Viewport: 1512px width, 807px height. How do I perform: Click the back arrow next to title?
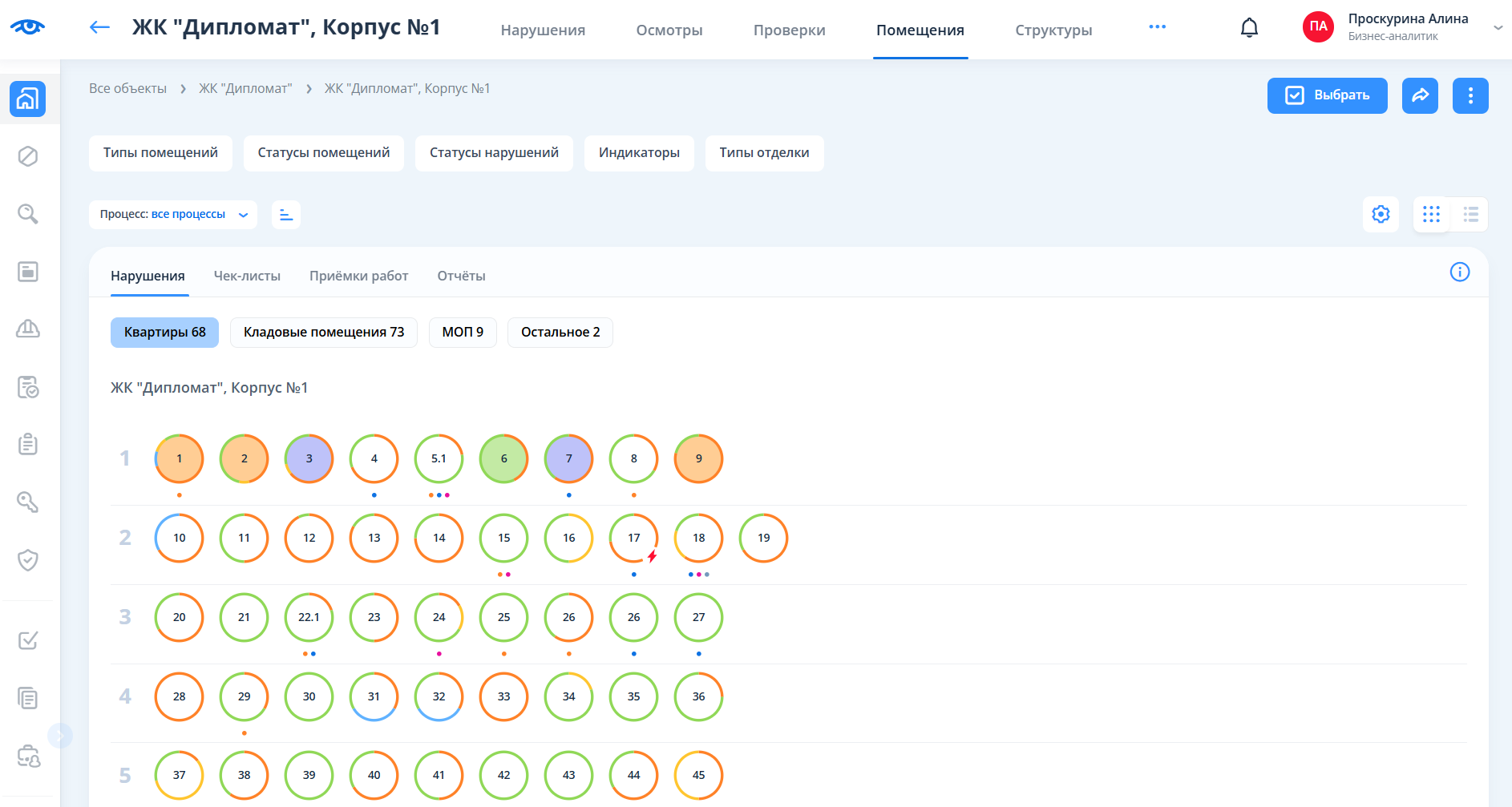99,28
